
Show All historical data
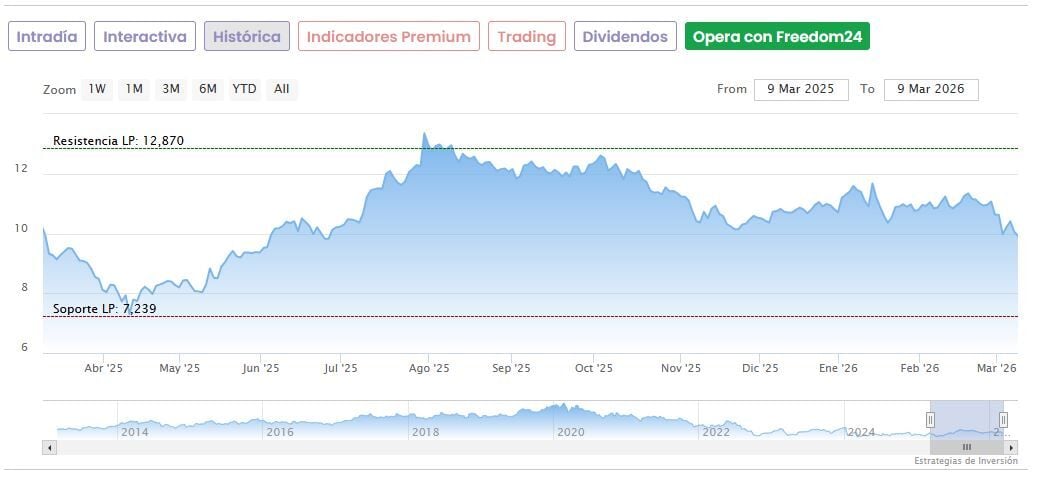click(x=282, y=89)
